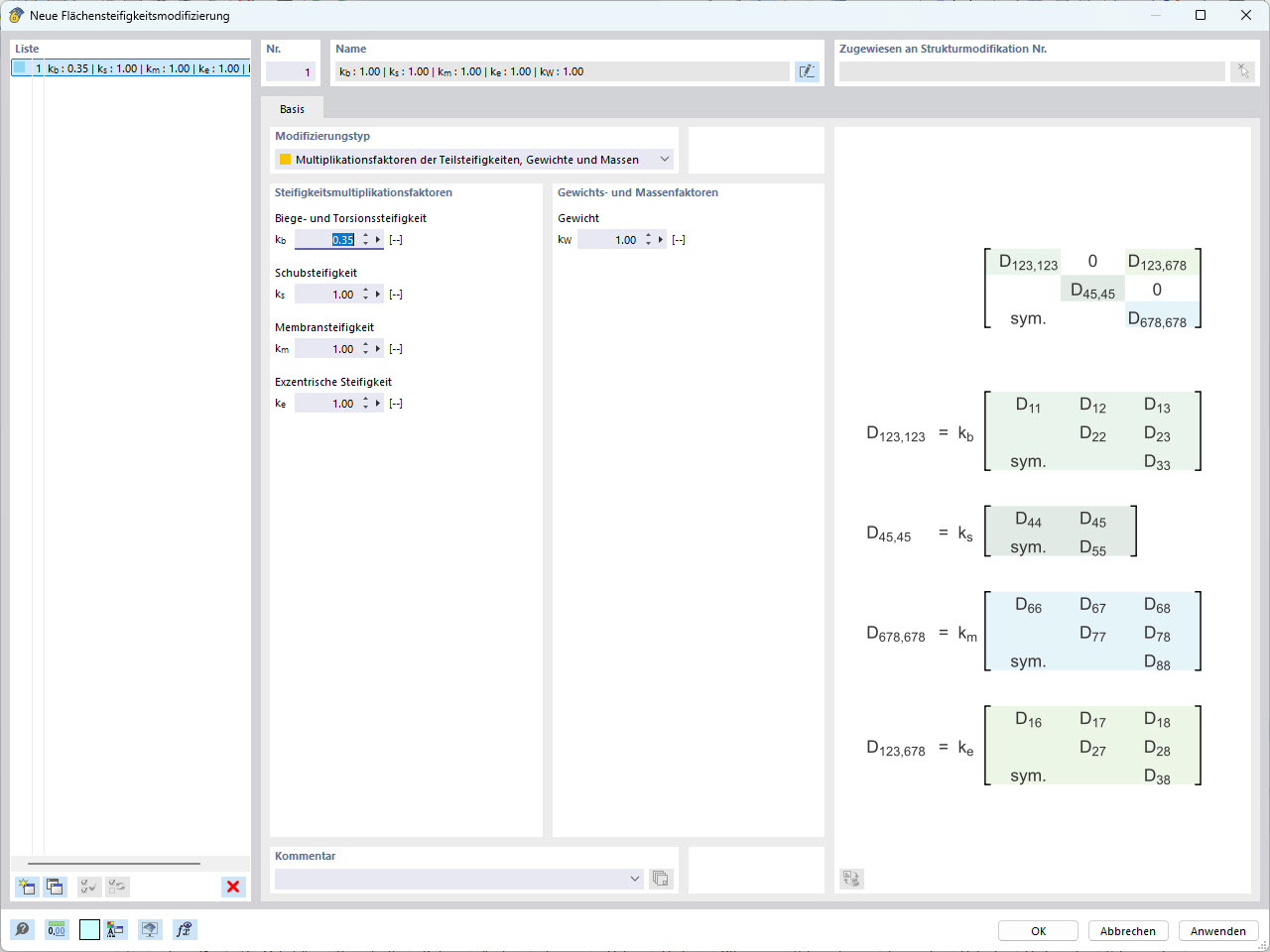
Task: Open the f(x) formula tool
Action: coord(183,929)
